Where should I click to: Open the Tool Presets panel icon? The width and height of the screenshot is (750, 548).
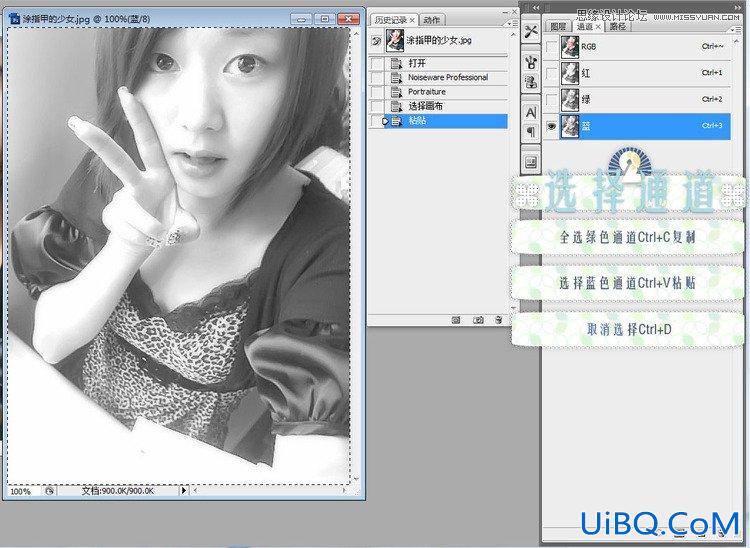coord(530,32)
